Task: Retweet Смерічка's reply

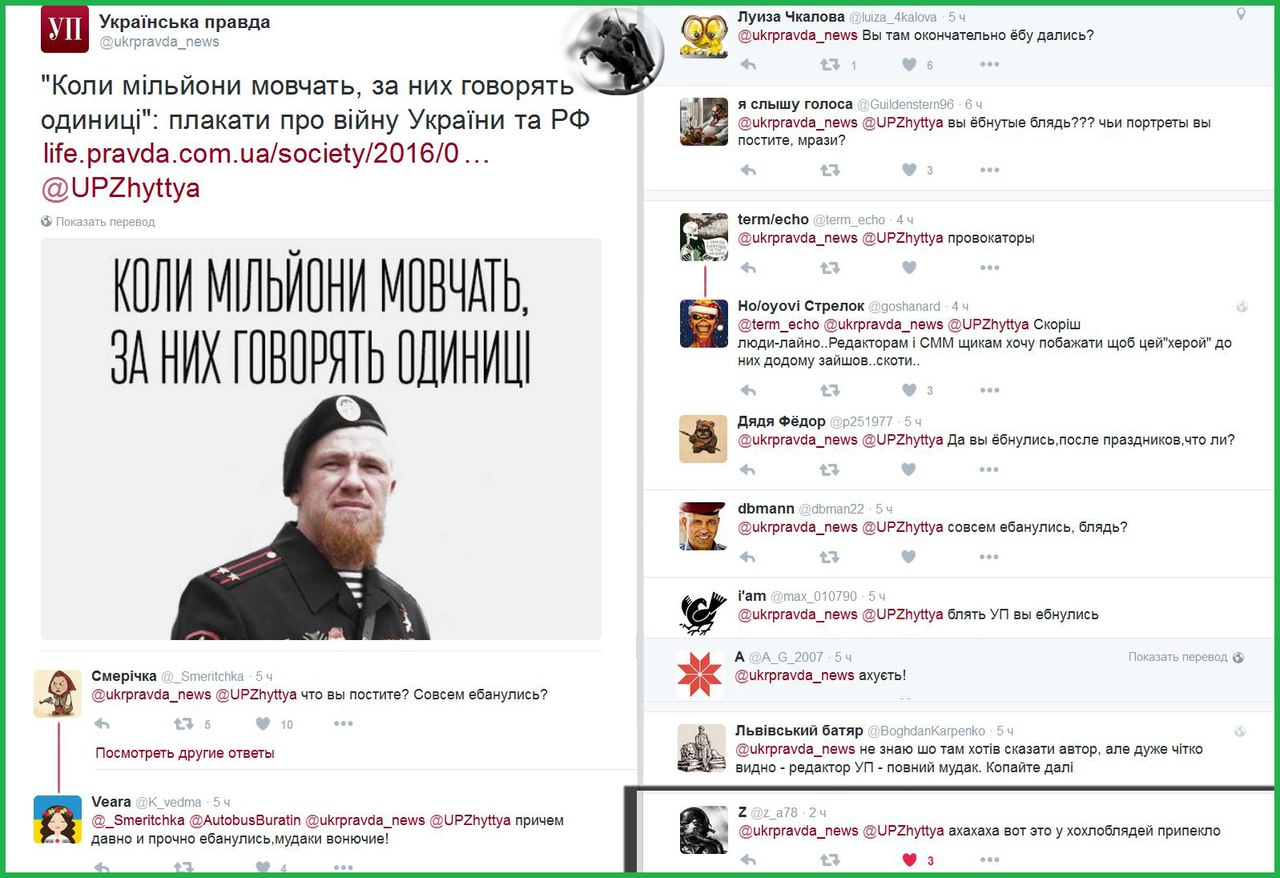Action: (184, 723)
